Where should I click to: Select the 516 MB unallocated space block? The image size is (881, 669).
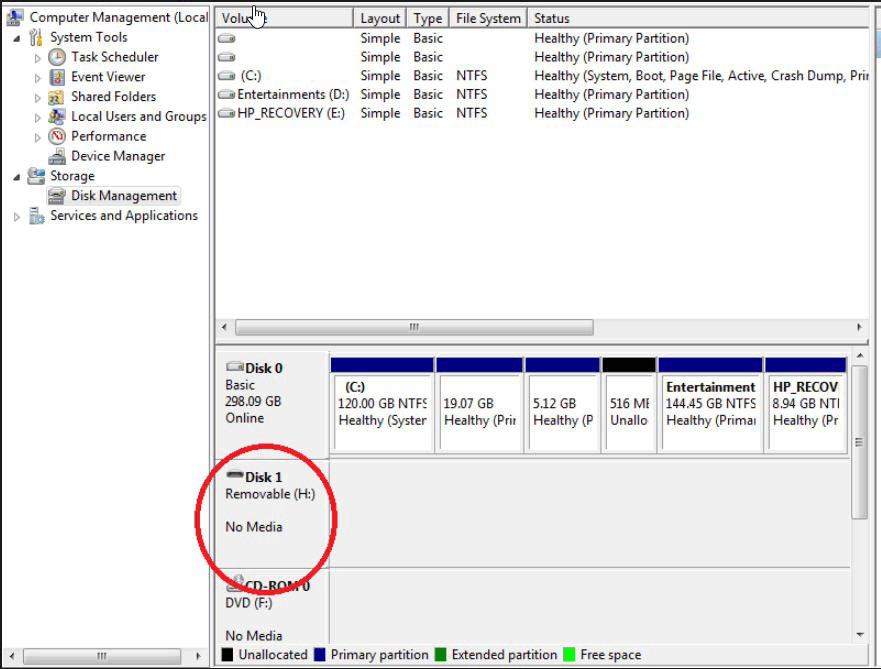click(x=629, y=404)
